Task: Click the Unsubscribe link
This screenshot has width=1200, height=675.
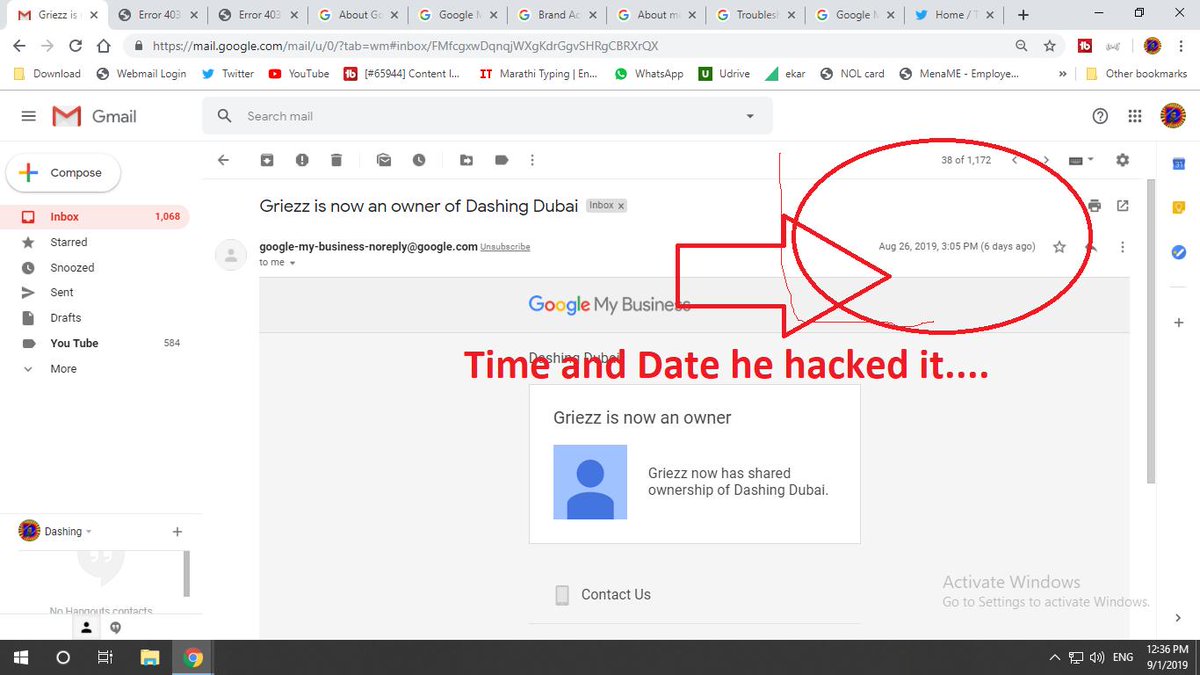Action: click(x=505, y=247)
